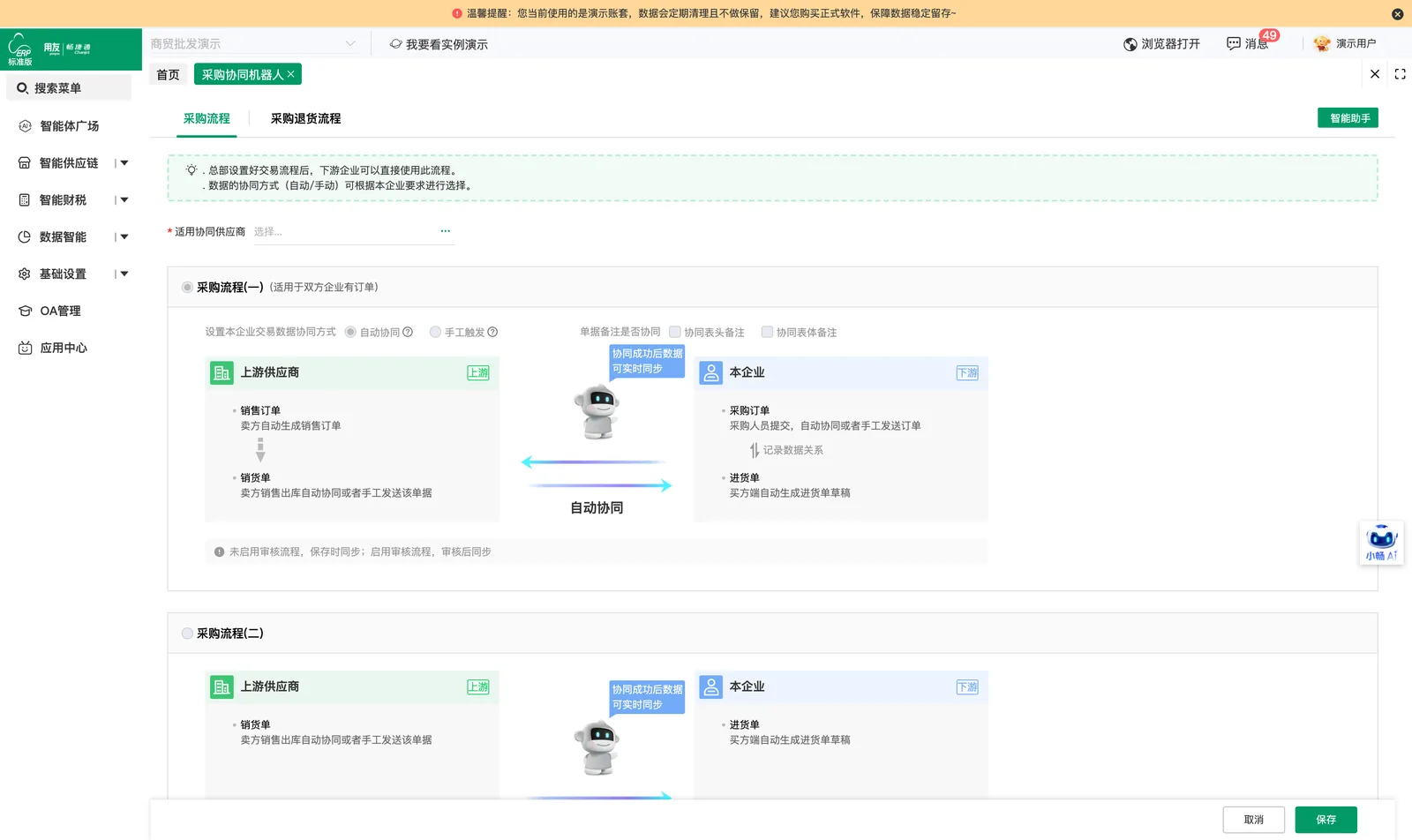Click the 保存 button

pyautogui.click(x=1326, y=820)
